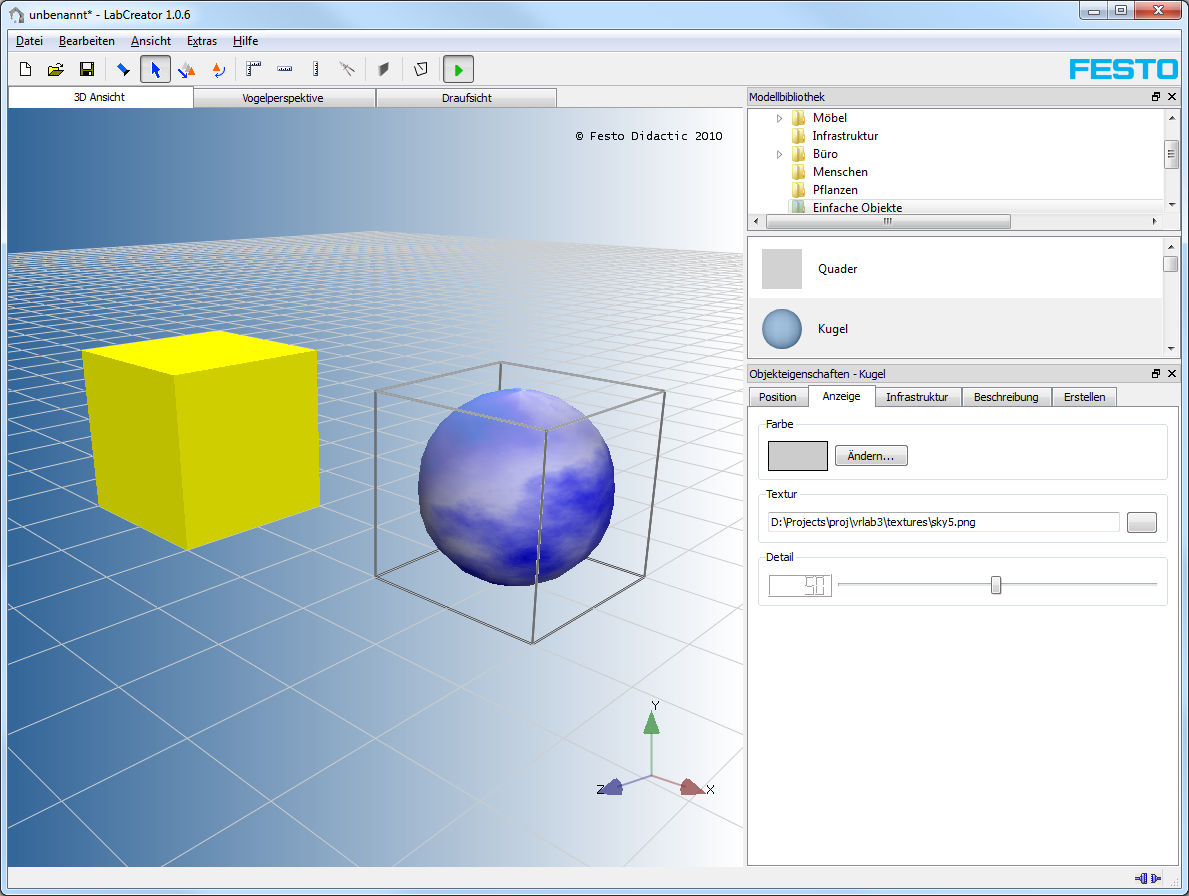Select the Möbel folder in the library
1189x896 pixels.
coord(830,117)
